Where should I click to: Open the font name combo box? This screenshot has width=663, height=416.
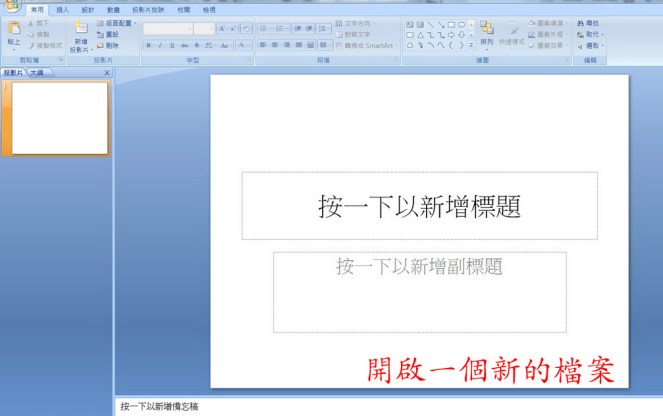[168, 28]
